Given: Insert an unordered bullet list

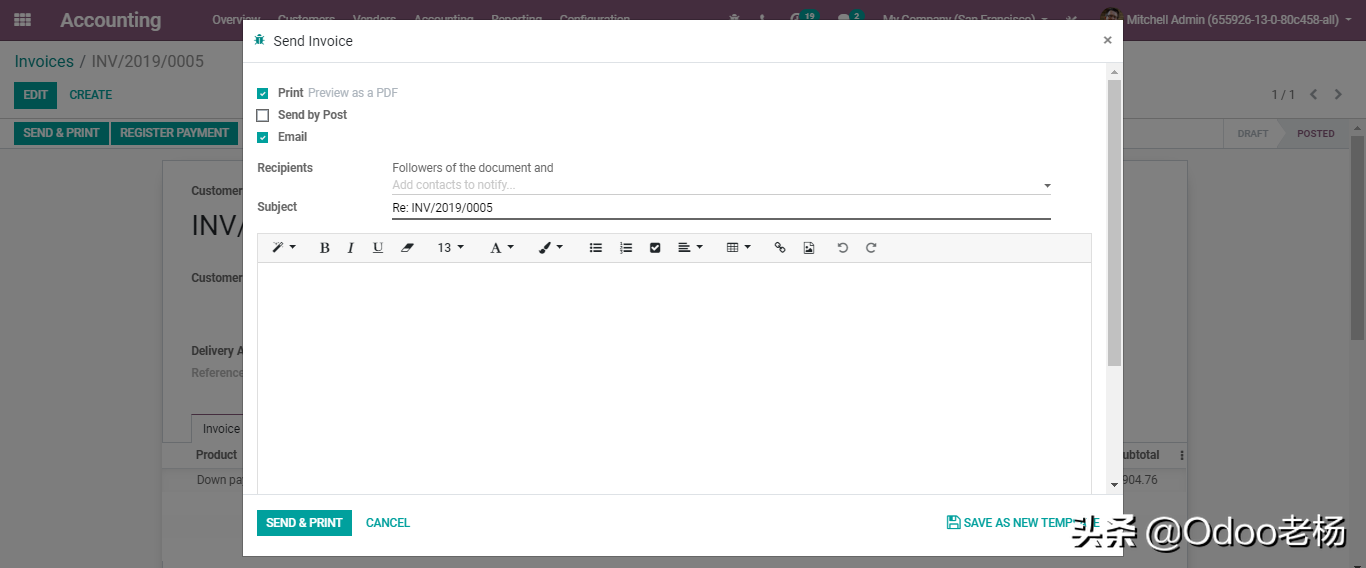Looking at the screenshot, I should point(596,248).
